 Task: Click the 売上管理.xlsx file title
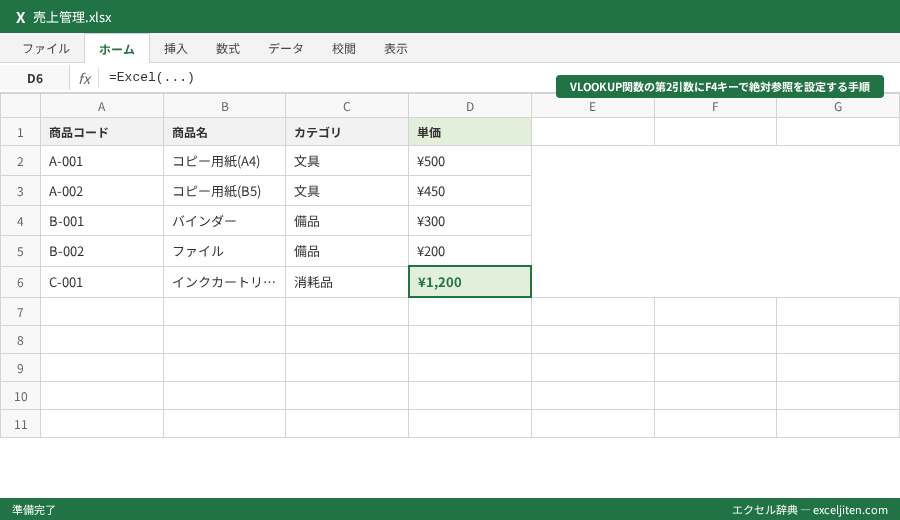(72, 17)
